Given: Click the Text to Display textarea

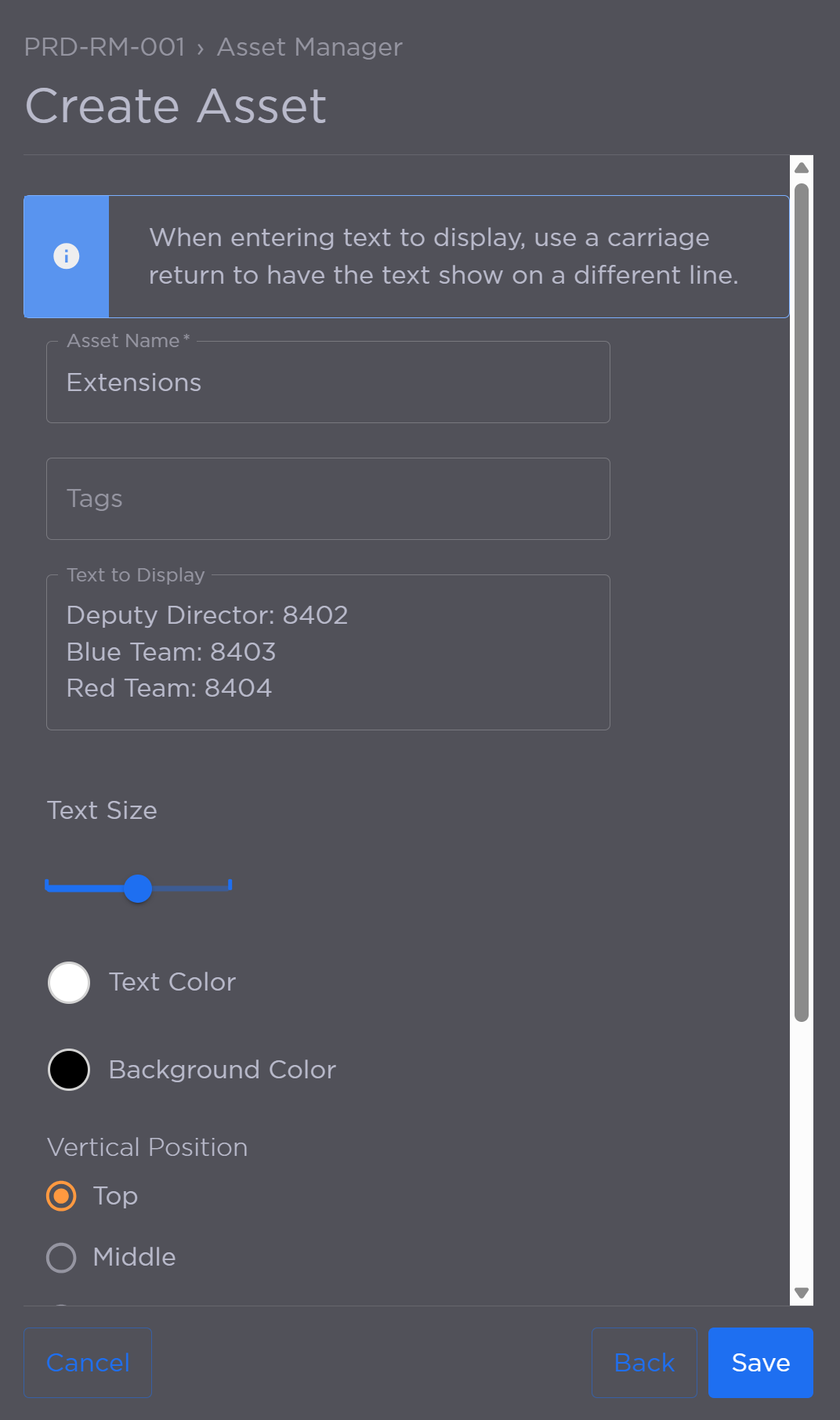Looking at the screenshot, I should click(328, 651).
